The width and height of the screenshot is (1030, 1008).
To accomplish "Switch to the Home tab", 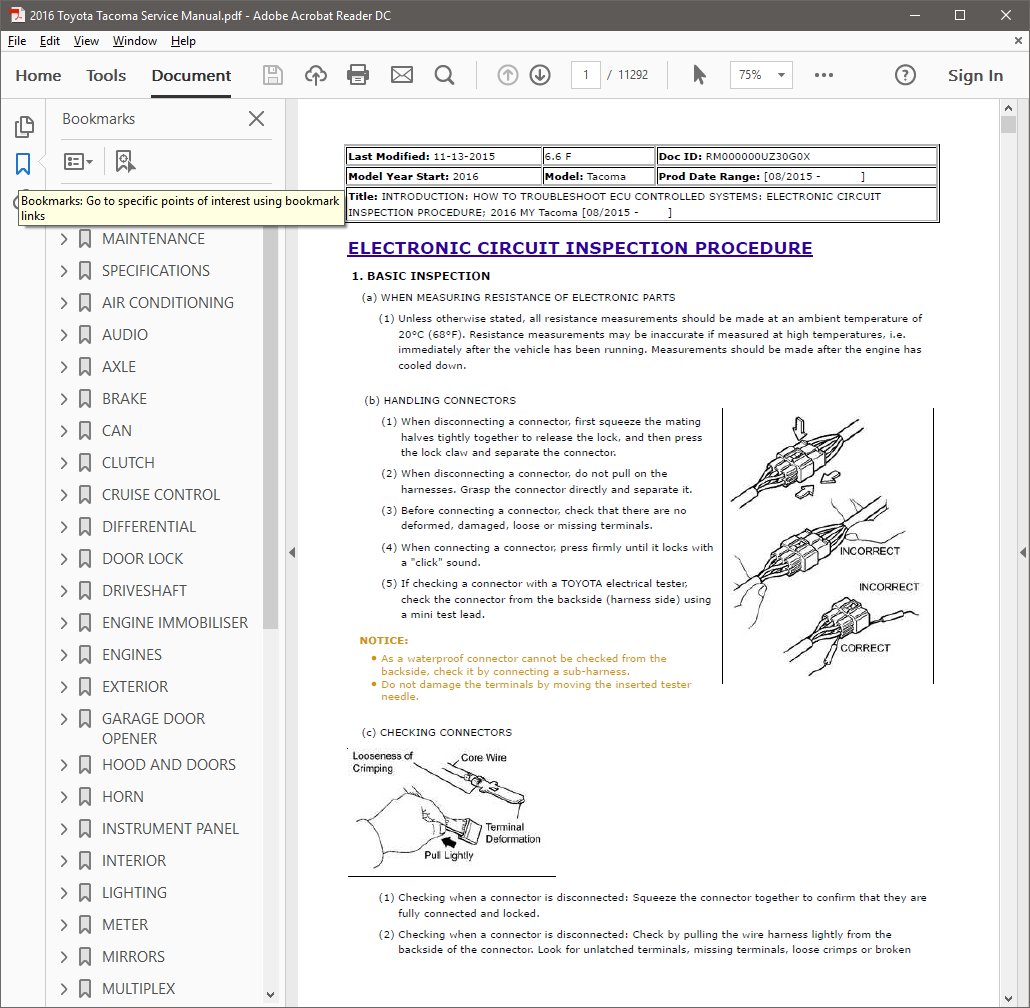I will (x=38, y=76).
